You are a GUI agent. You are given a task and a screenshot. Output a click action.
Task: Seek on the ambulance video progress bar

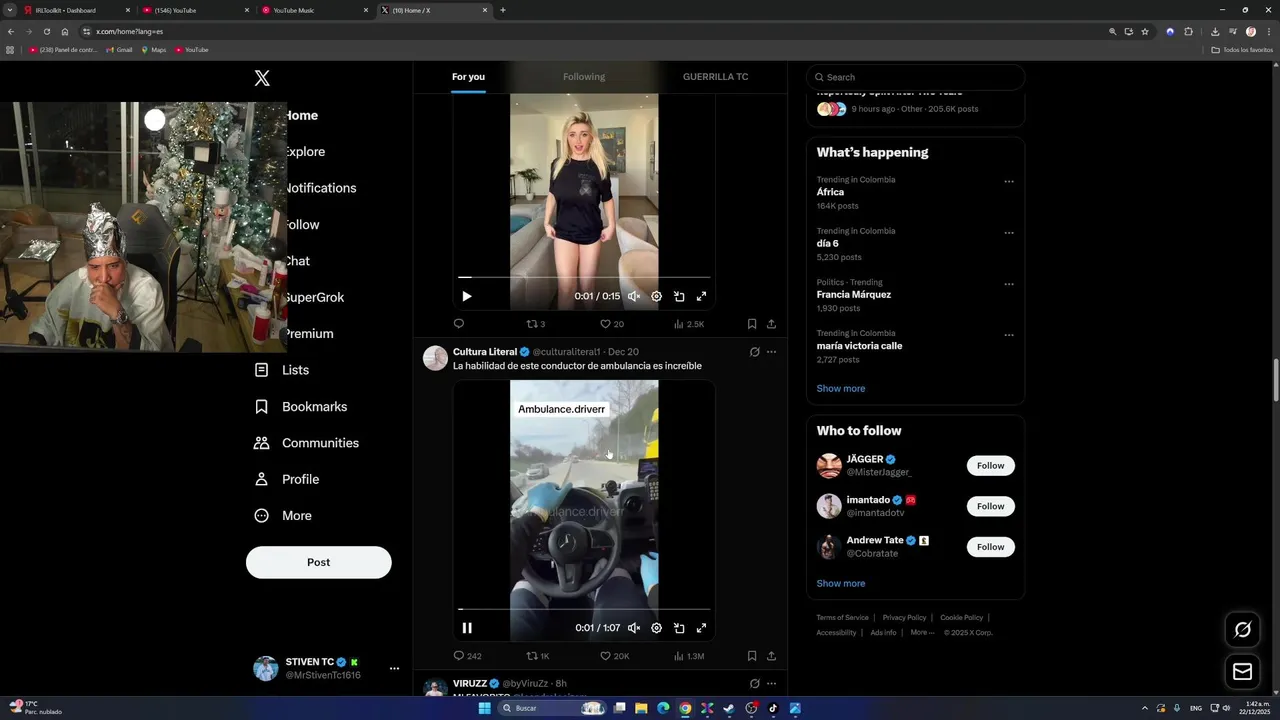tap(584, 609)
